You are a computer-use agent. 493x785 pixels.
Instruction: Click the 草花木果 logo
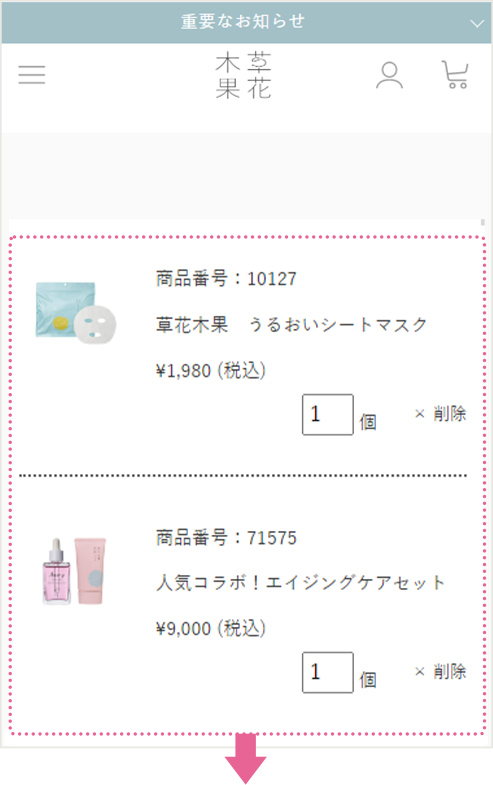tap(244, 76)
